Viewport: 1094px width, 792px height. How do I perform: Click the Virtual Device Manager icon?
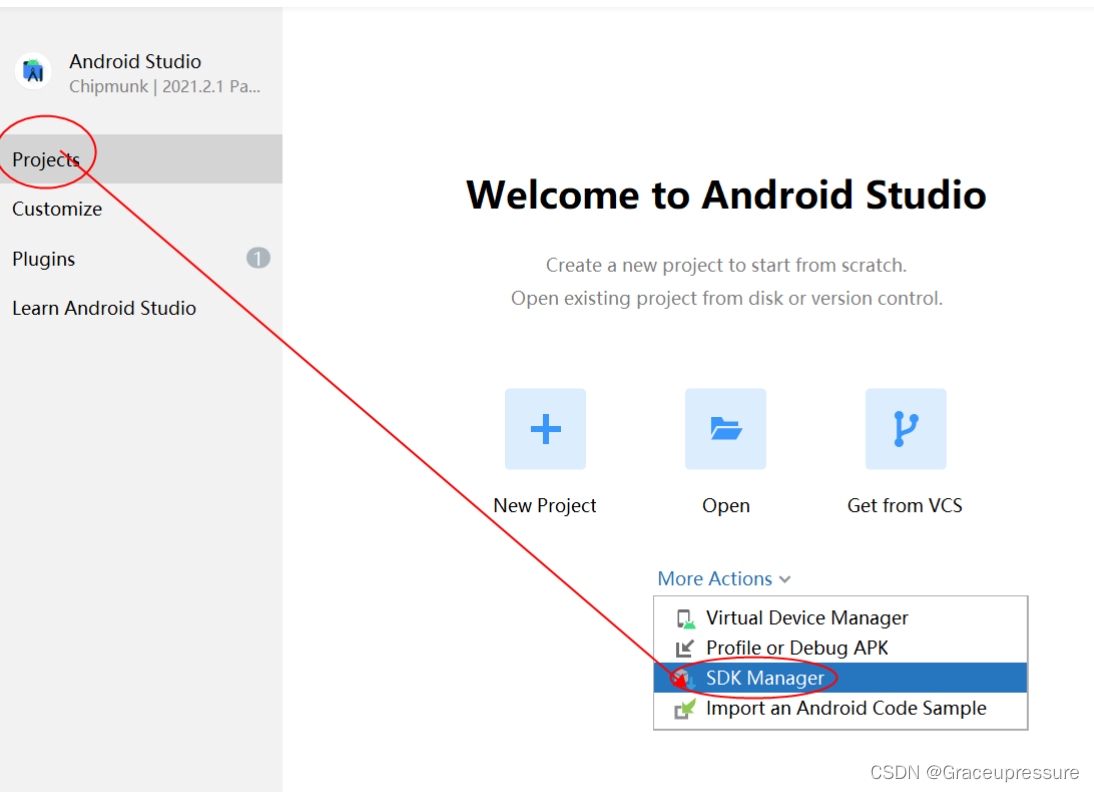click(x=685, y=618)
